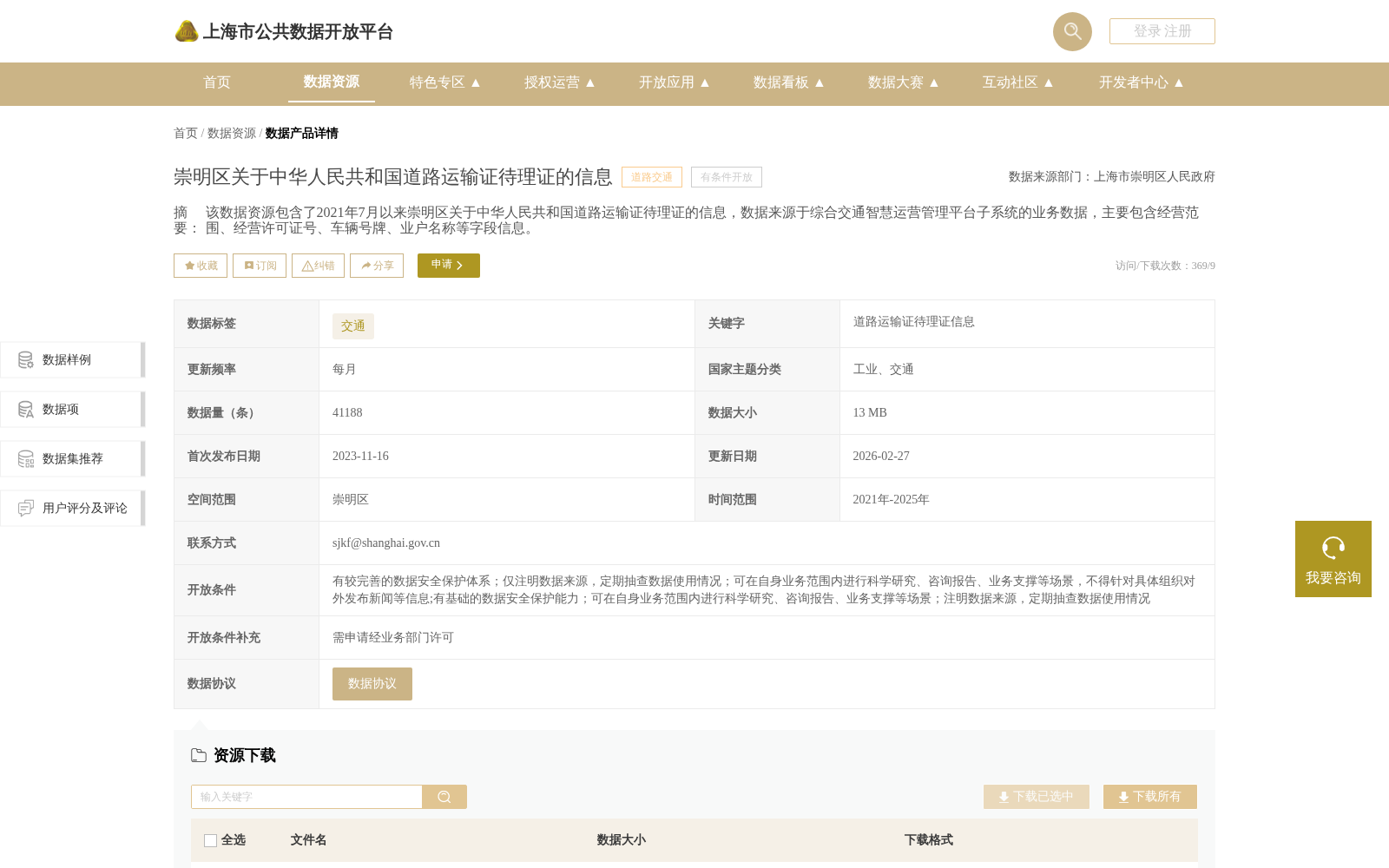Tick the 全选 checkbox
The width and height of the screenshot is (1389, 868).
[210, 840]
